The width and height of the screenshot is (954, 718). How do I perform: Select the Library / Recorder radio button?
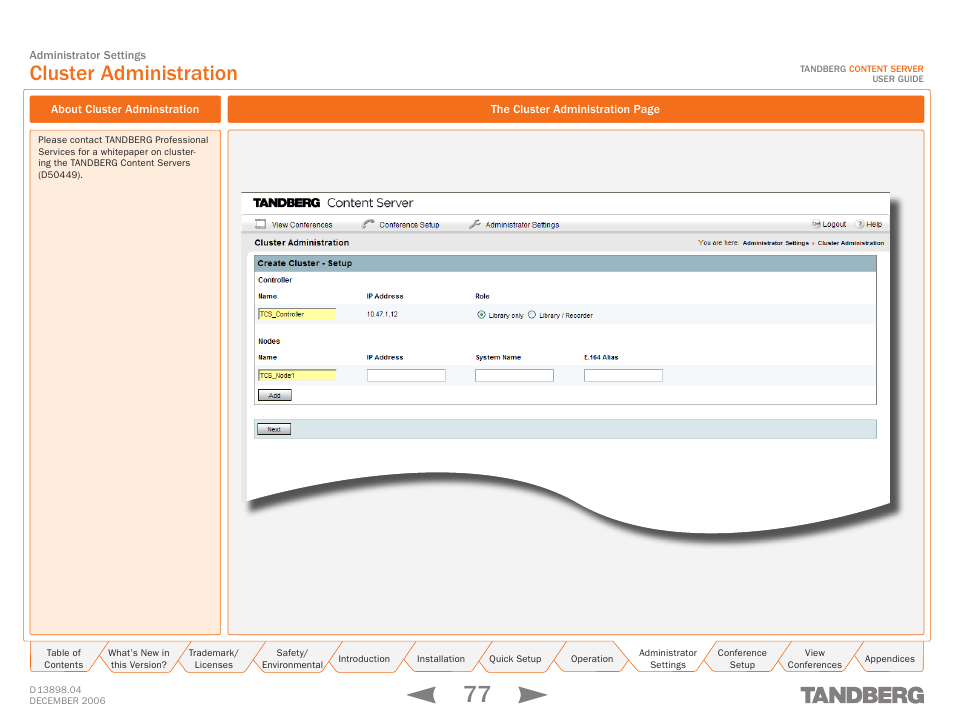tap(532, 315)
